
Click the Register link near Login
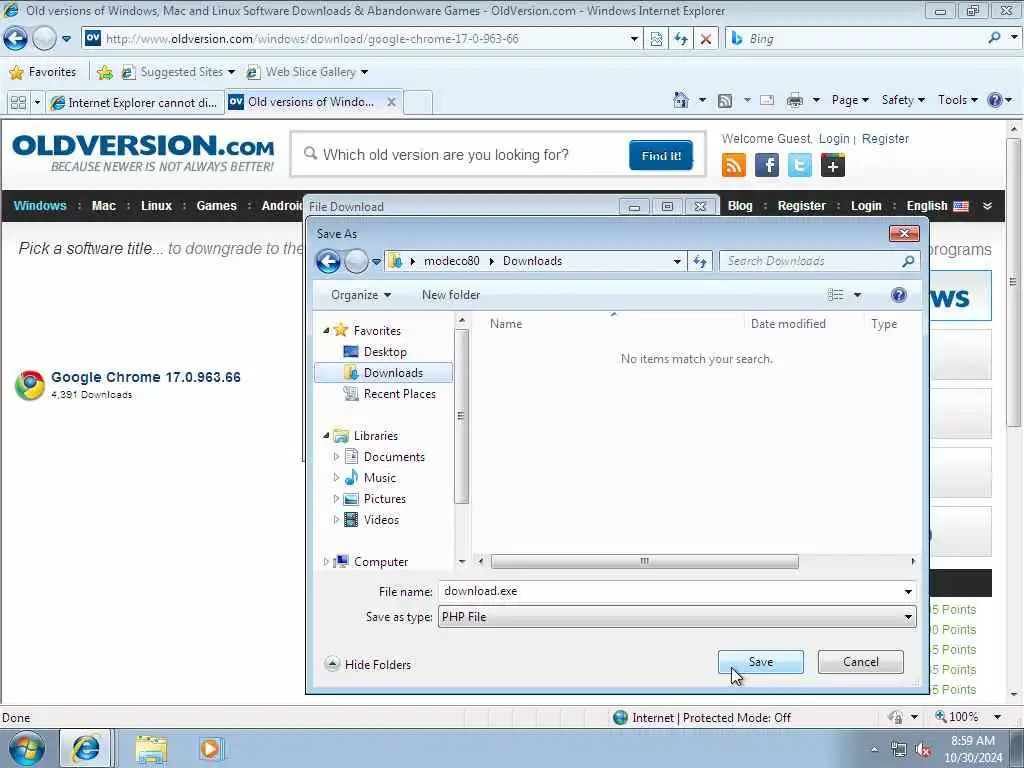[886, 138]
